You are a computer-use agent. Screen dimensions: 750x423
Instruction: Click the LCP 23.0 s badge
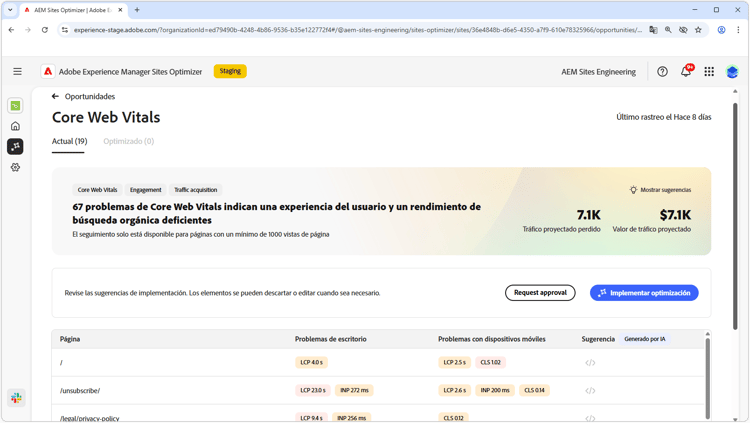[x=313, y=390]
